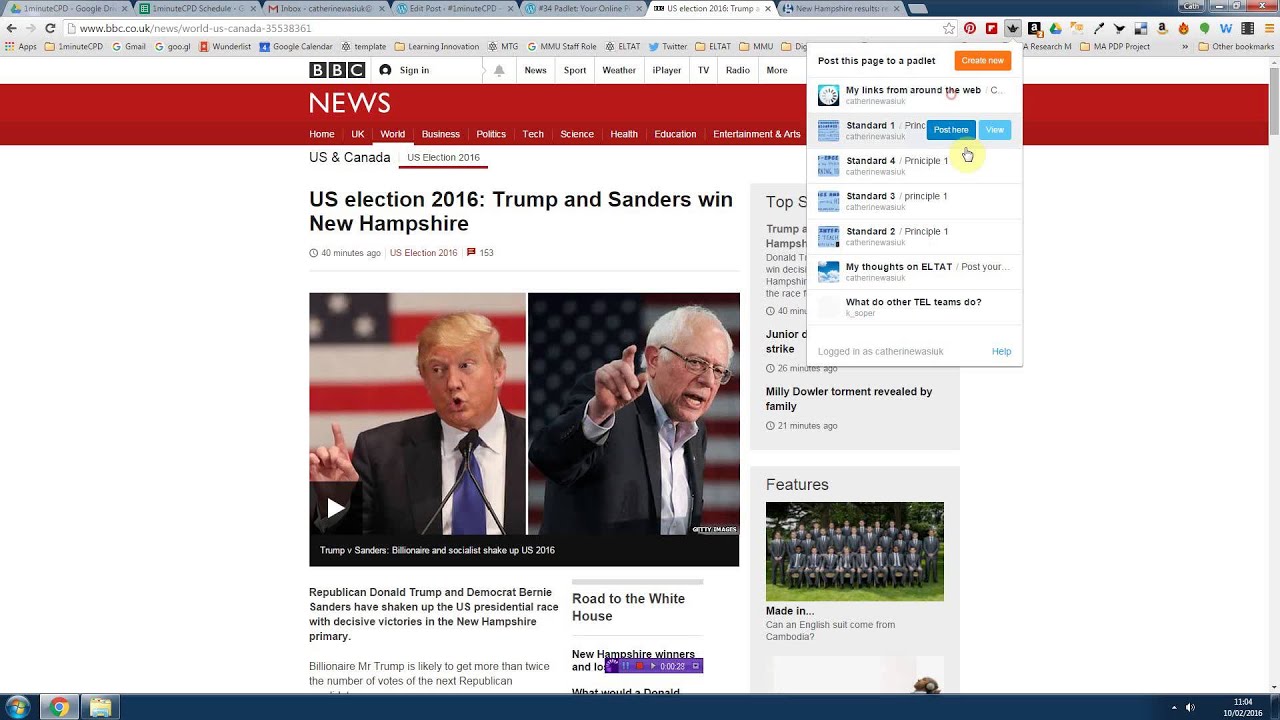Select What do other TEL teams do padlet
Screen dimensions: 1280x720
(x=914, y=307)
